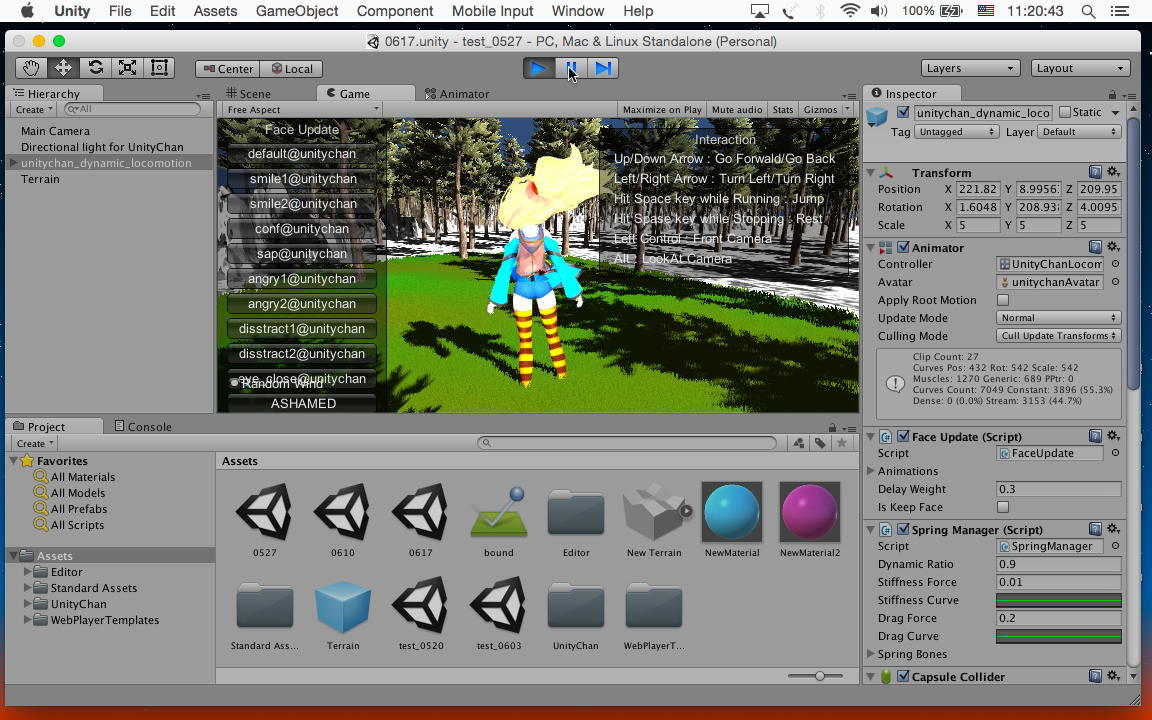The width and height of the screenshot is (1152, 720).
Task: Toggle pivot Center button
Action: [x=228, y=69]
